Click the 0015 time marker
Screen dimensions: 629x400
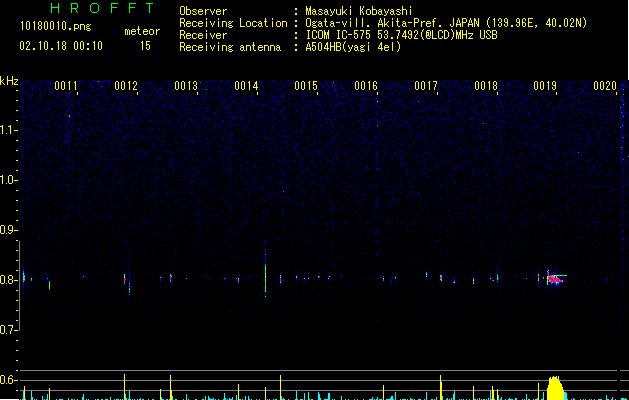pyautogui.click(x=306, y=86)
